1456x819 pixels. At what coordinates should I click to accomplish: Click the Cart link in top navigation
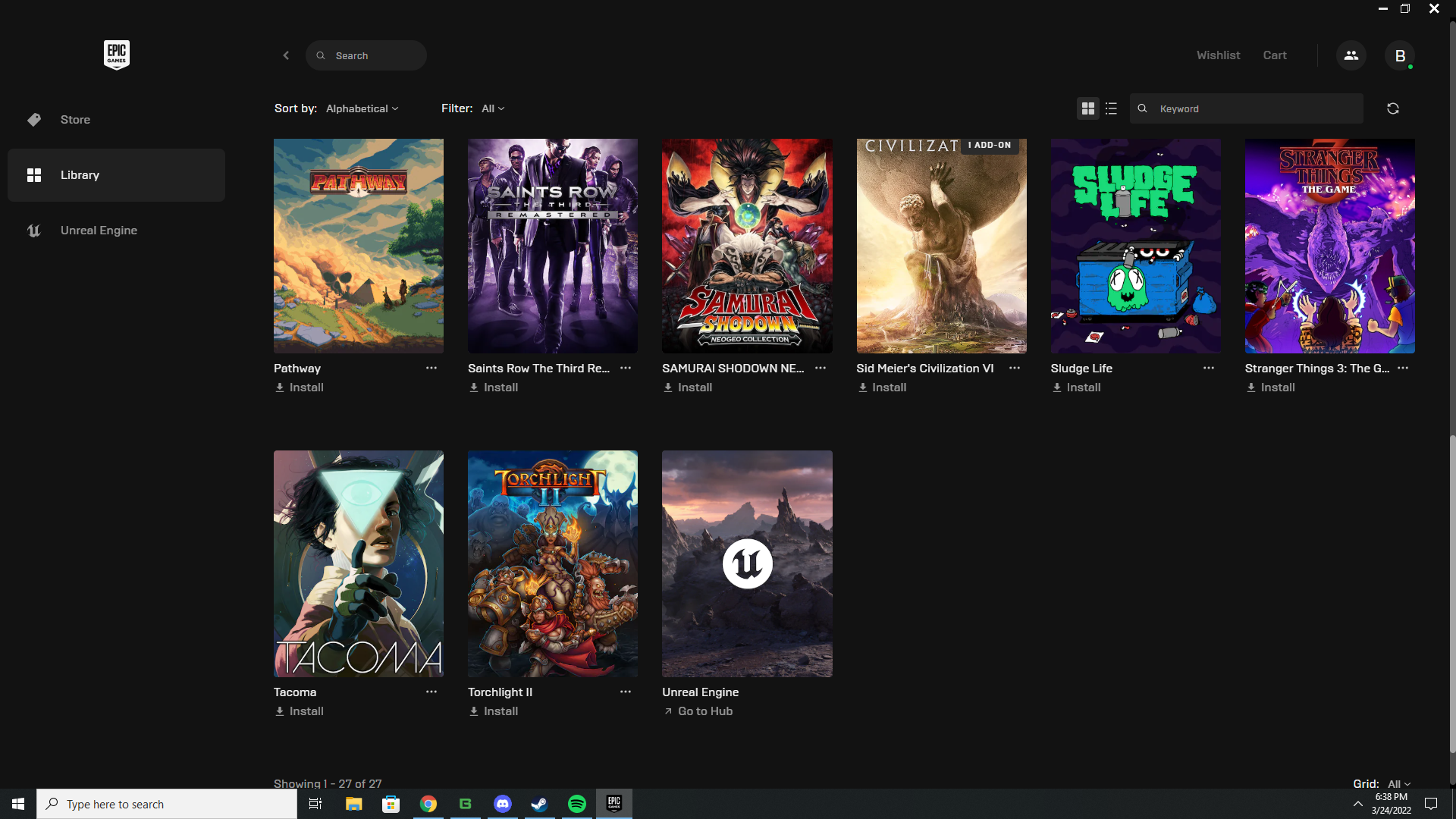(x=1275, y=55)
